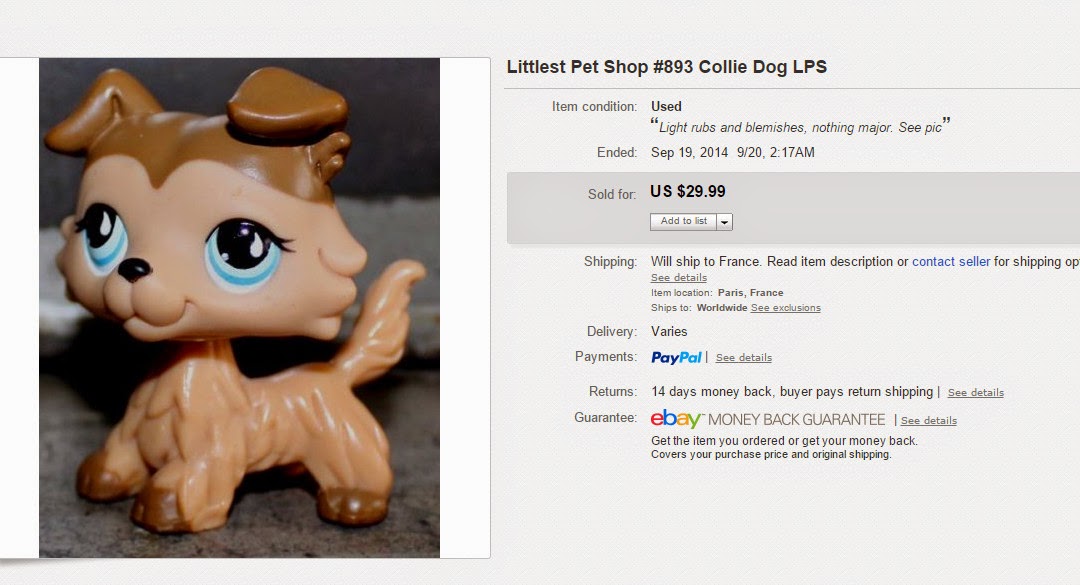Click the MONEY BACK GUARANTEE text
Screen dimensions: 1080x585
pos(796,420)
